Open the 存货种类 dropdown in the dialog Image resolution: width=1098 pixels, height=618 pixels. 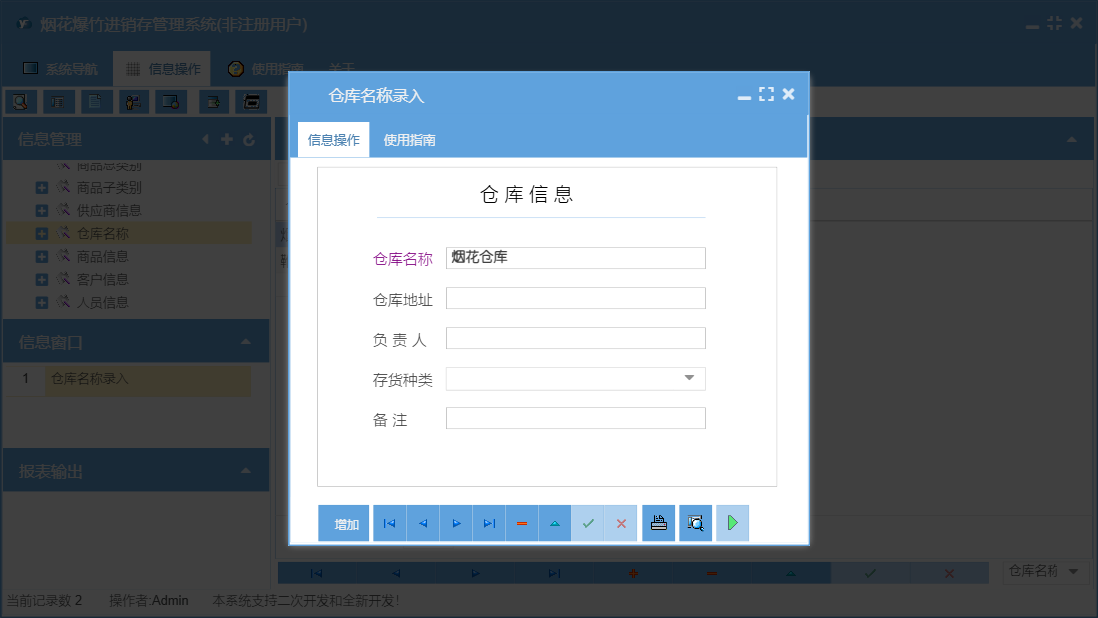click(x=690, y=378)
